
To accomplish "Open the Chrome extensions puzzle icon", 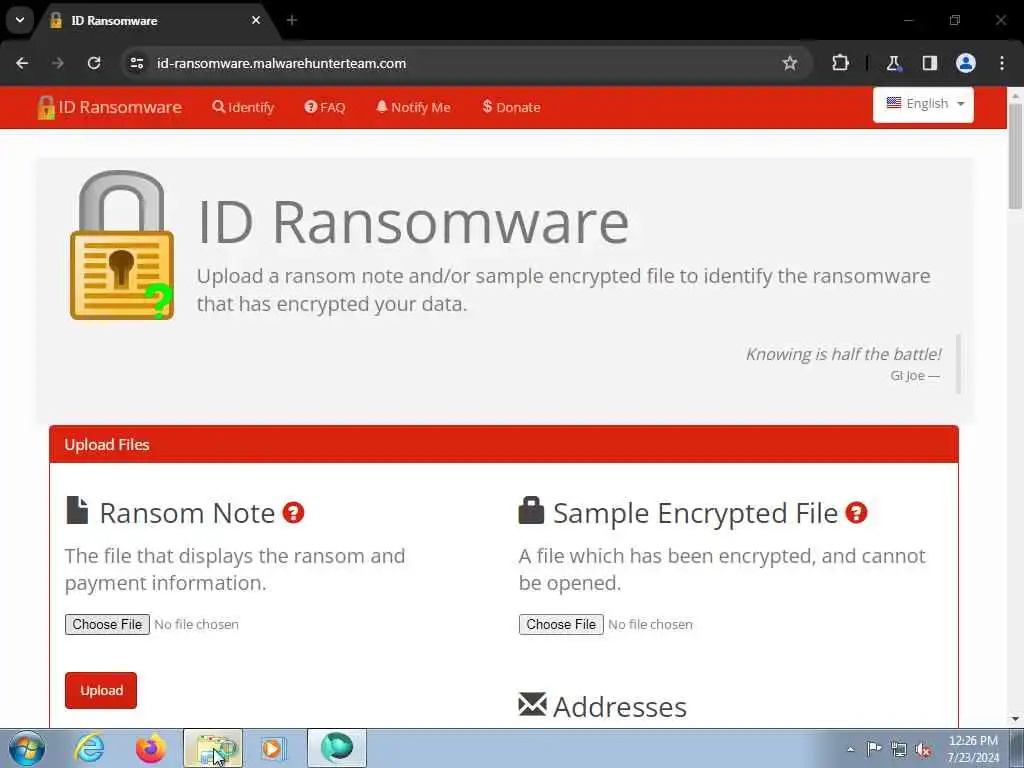I will 840,63.
